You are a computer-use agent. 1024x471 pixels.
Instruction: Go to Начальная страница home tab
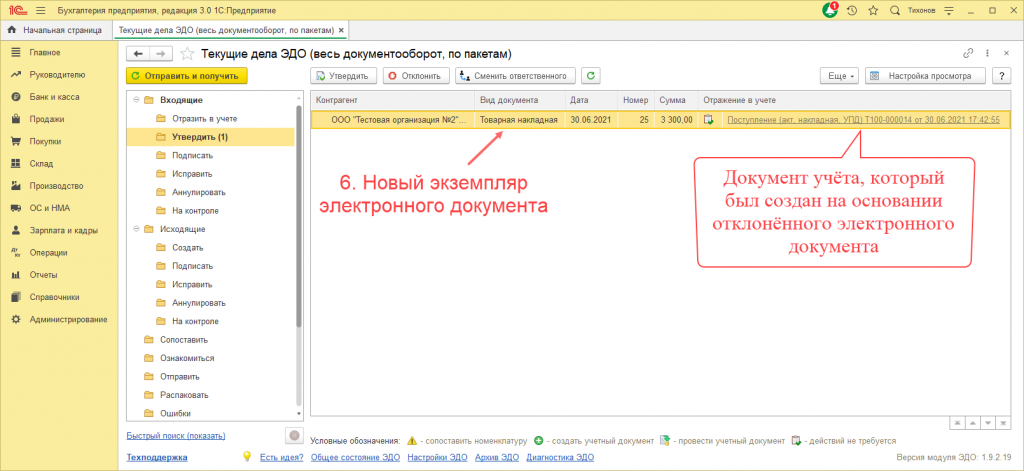tap(56, 30)
